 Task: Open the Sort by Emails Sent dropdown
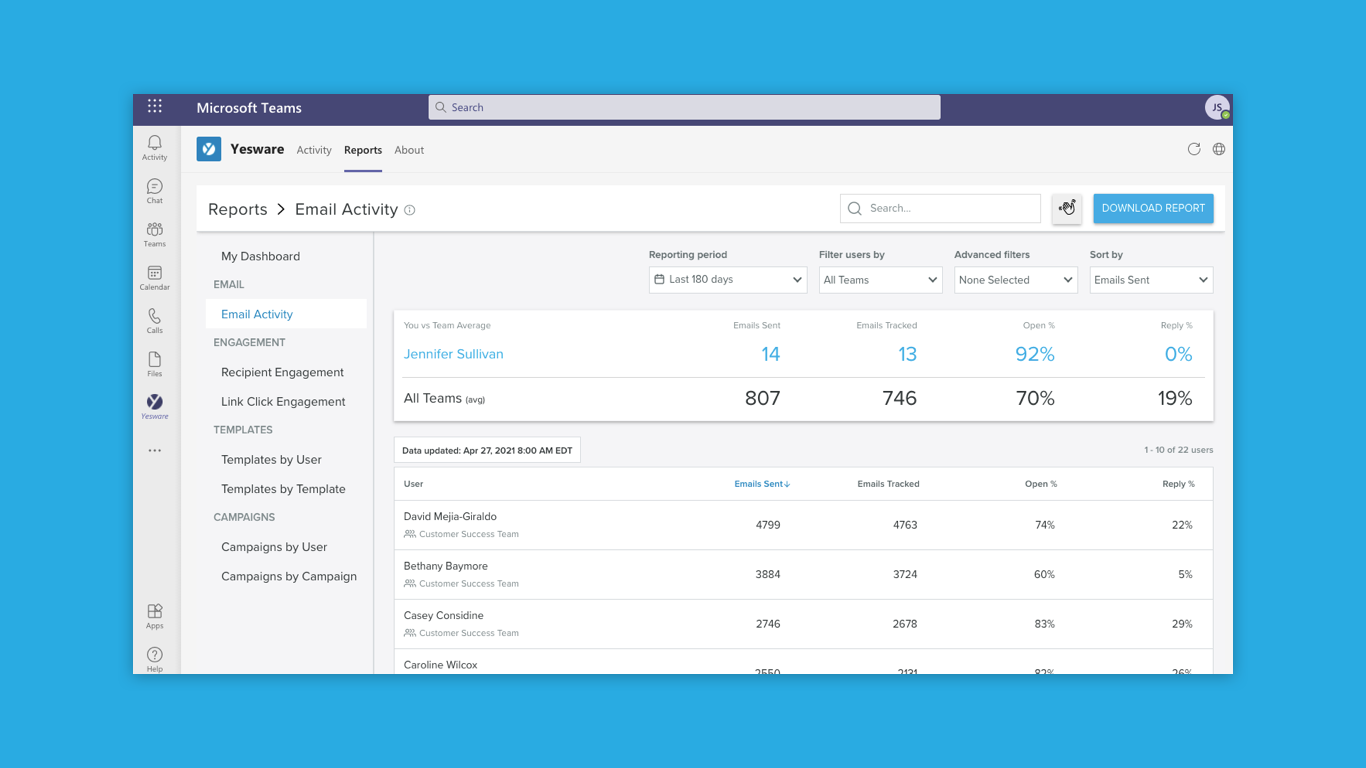1150,280
